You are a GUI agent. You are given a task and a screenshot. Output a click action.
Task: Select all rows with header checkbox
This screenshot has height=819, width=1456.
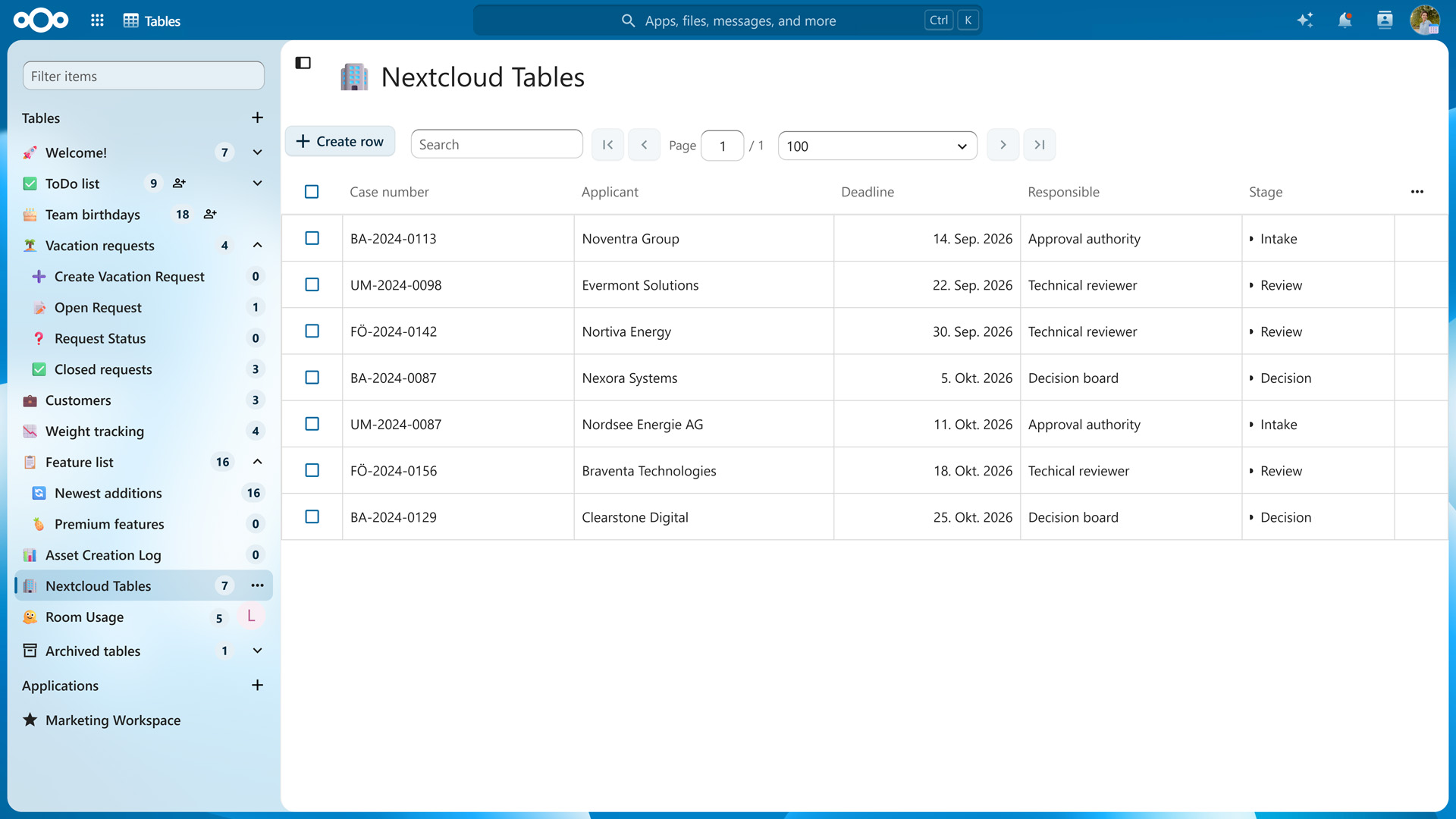coord(312,192)
